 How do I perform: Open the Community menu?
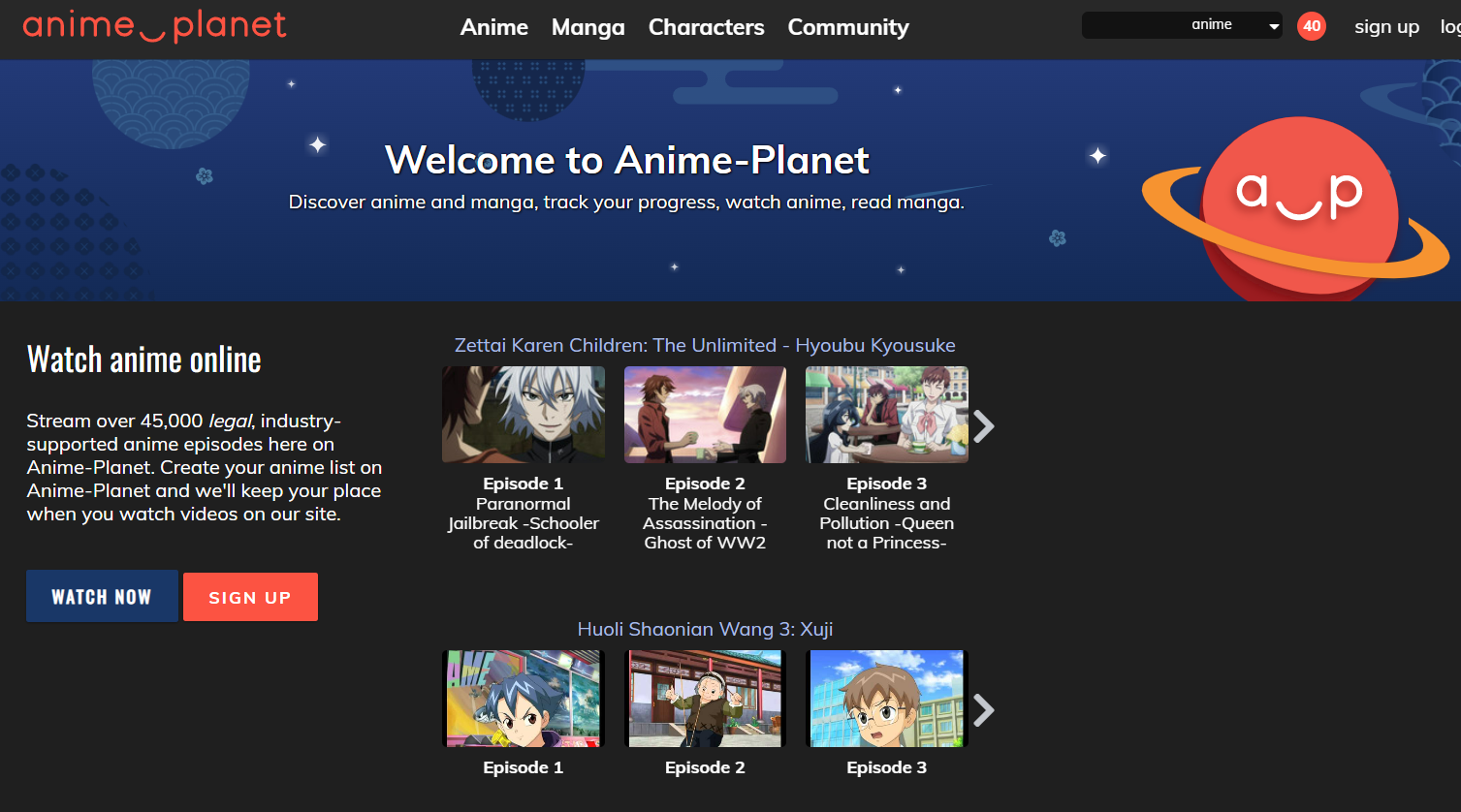click(x=848, y=27)
